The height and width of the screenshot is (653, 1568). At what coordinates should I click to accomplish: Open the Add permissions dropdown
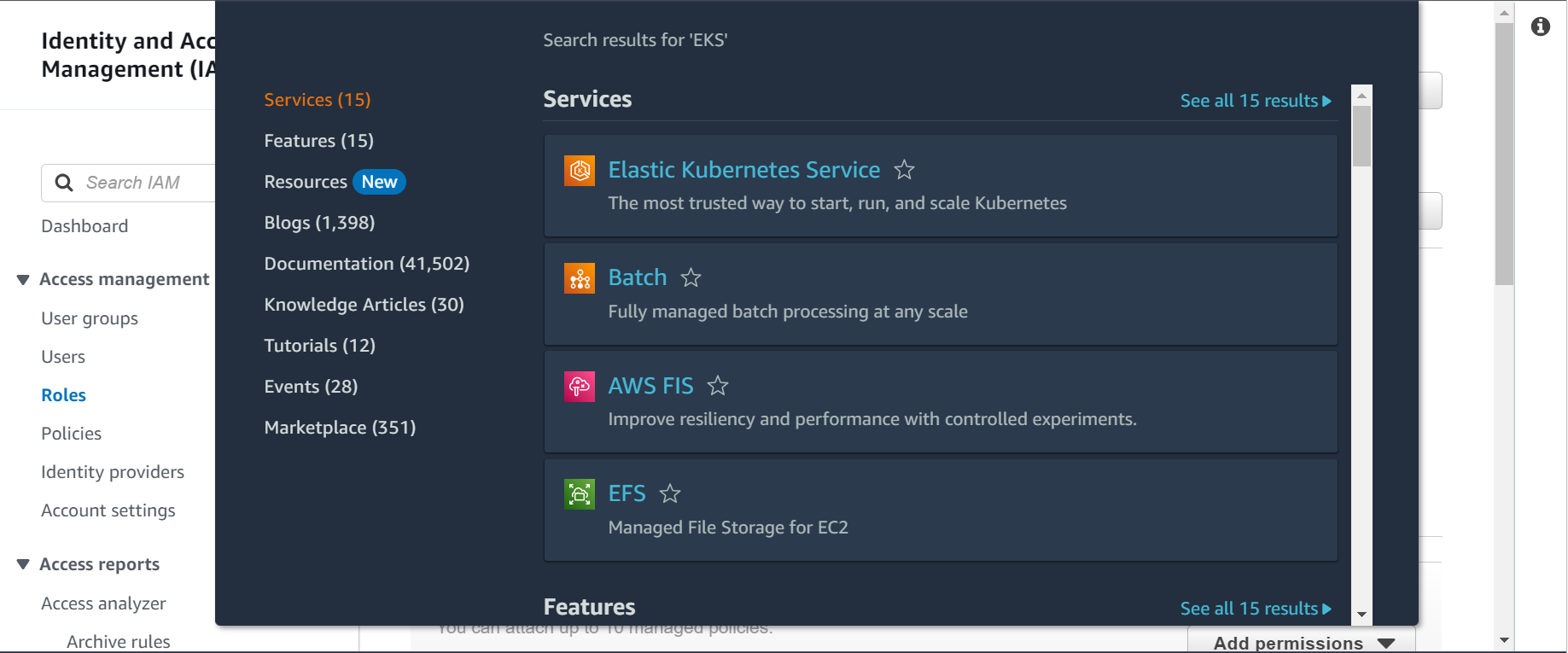coord(1302,642)
